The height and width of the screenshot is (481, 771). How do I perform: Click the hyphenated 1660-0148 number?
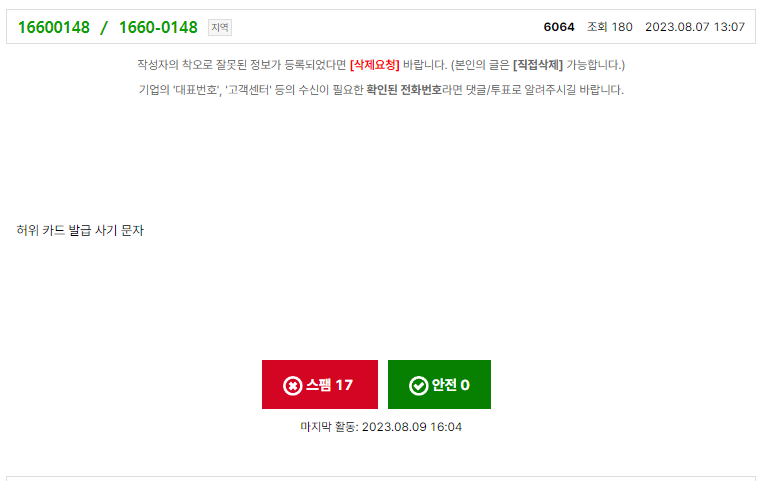[158, 27]
